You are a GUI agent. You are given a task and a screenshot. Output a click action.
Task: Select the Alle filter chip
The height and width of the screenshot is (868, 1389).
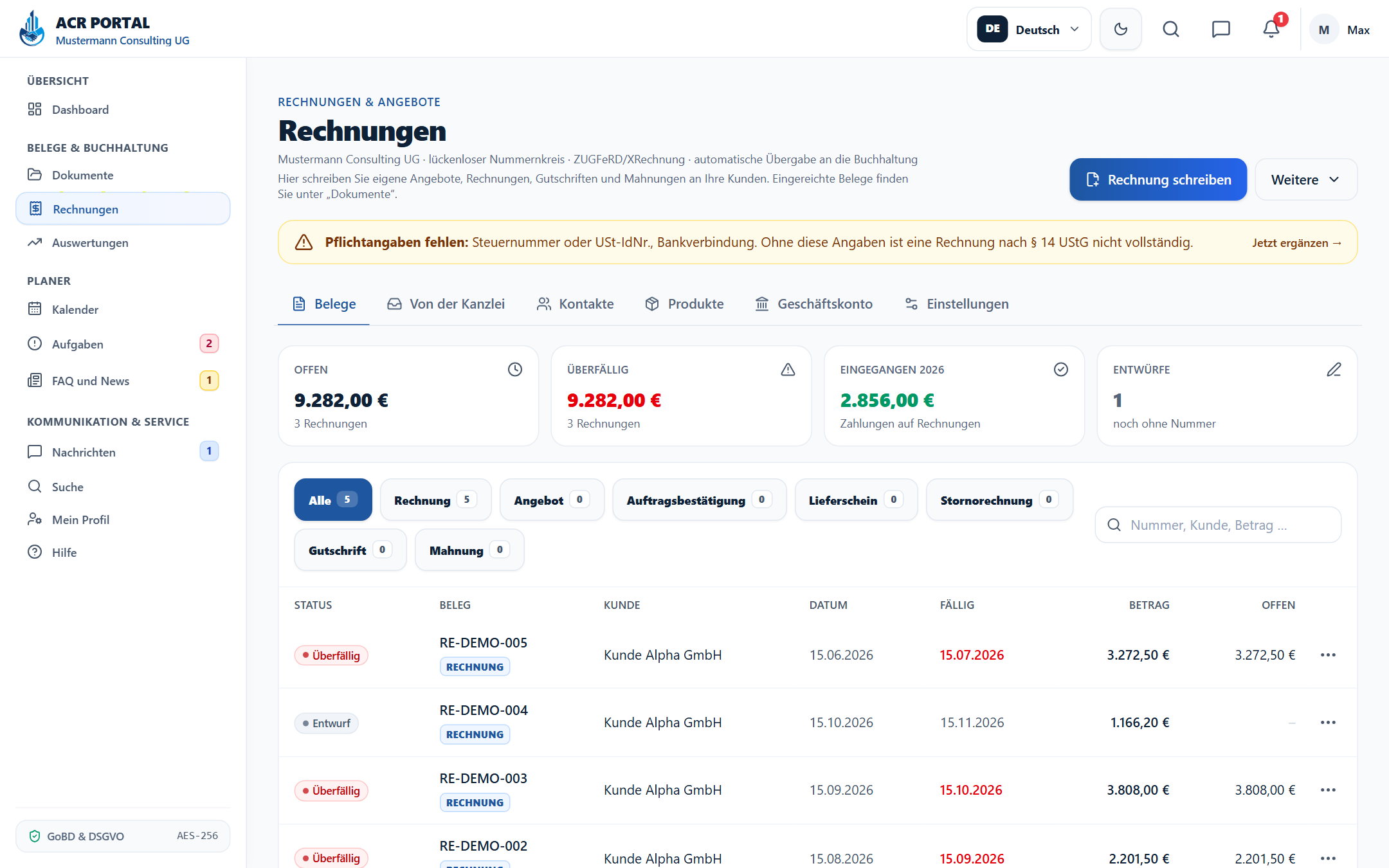coord(333,500)
